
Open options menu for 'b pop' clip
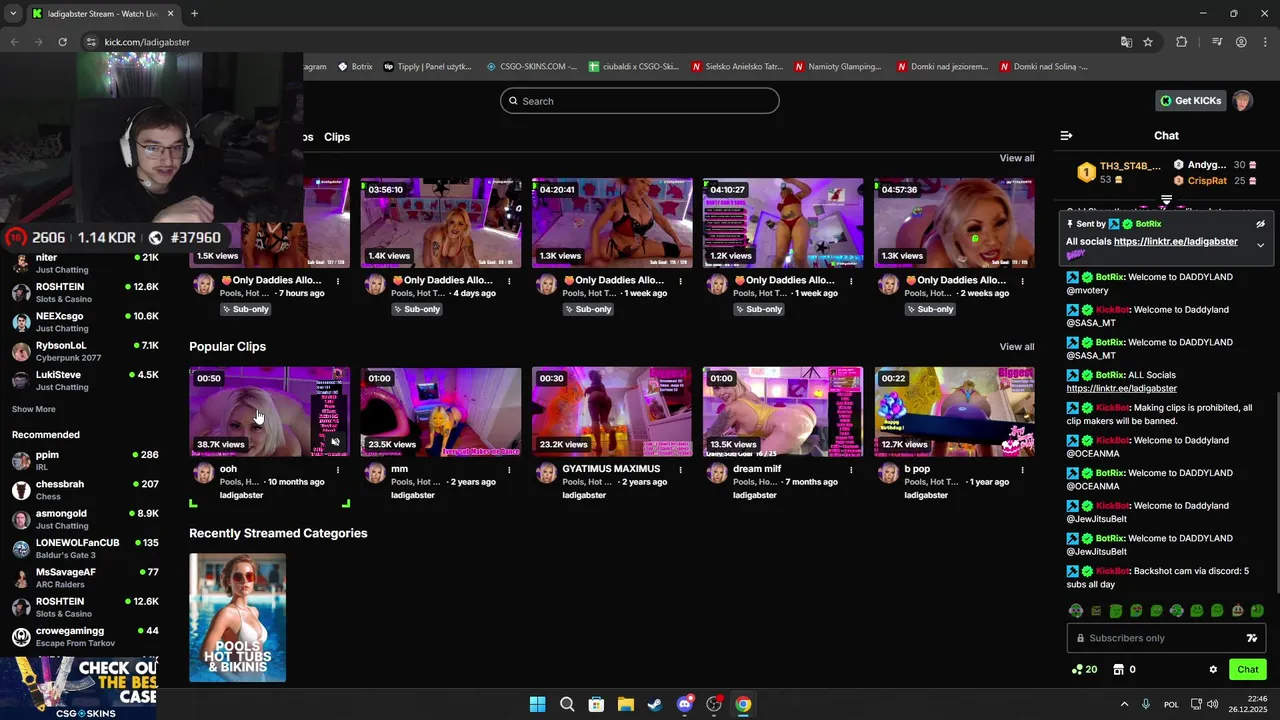[1022, 469]
